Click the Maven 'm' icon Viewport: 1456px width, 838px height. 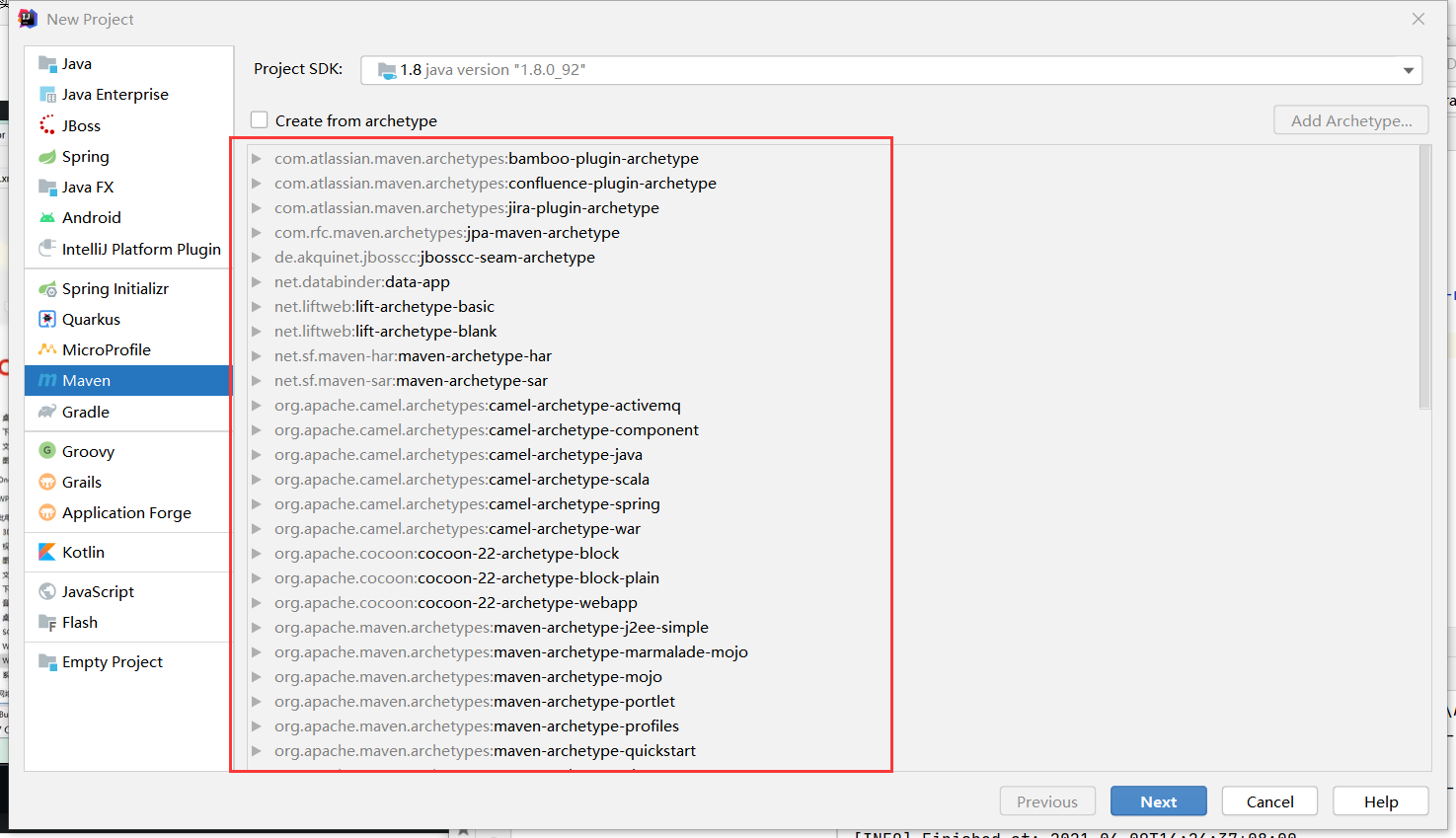pos(47,380)
